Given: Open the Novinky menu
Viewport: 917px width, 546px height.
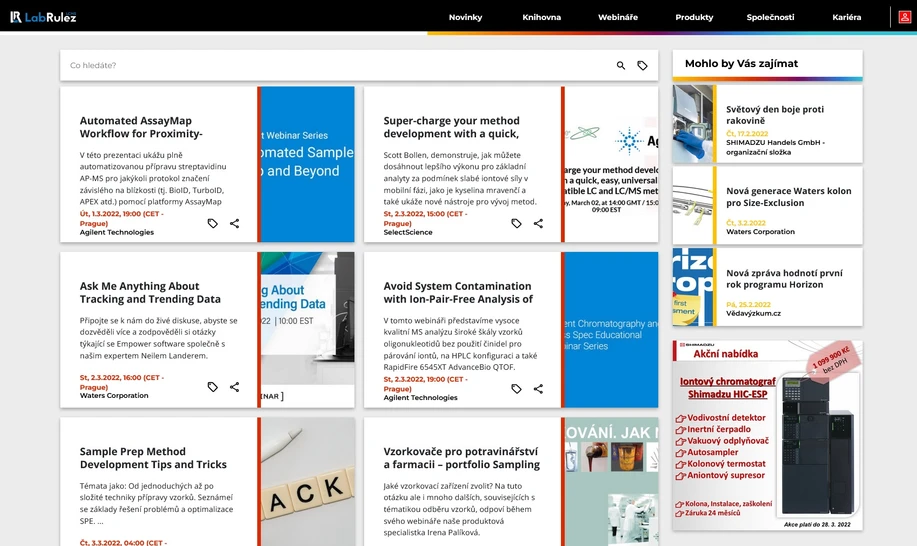Looking at the screenshot, I should [x=466, y=17].
